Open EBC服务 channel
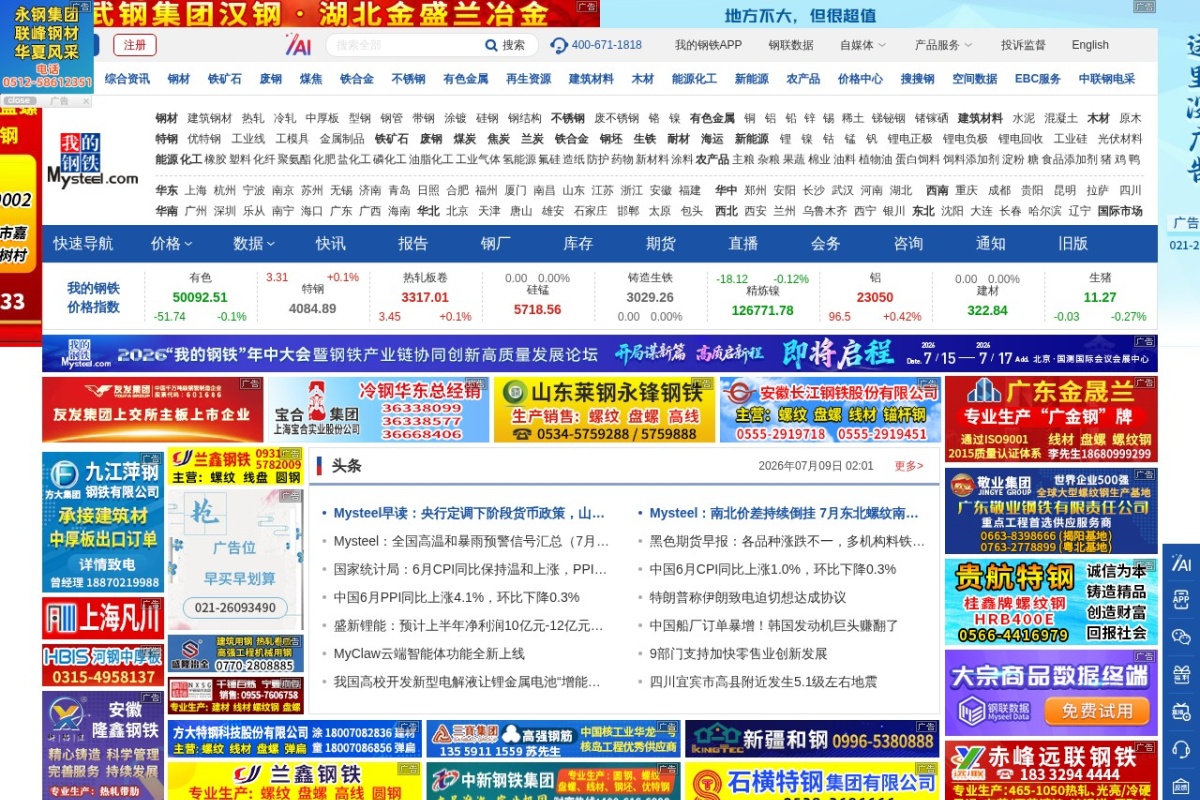The width and height of the screenshot is (1200, 800). coord(1038,79)
